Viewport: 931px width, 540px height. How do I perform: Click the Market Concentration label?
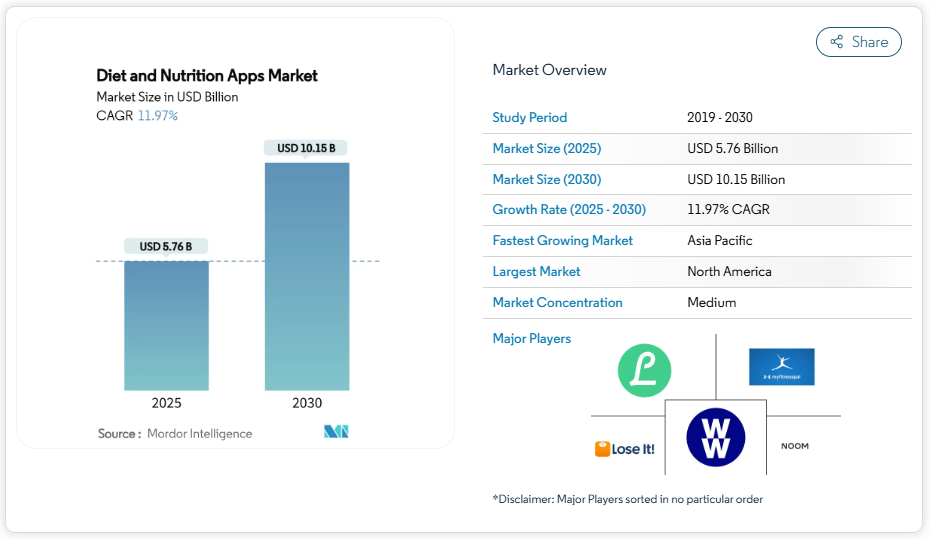(557, 303)
